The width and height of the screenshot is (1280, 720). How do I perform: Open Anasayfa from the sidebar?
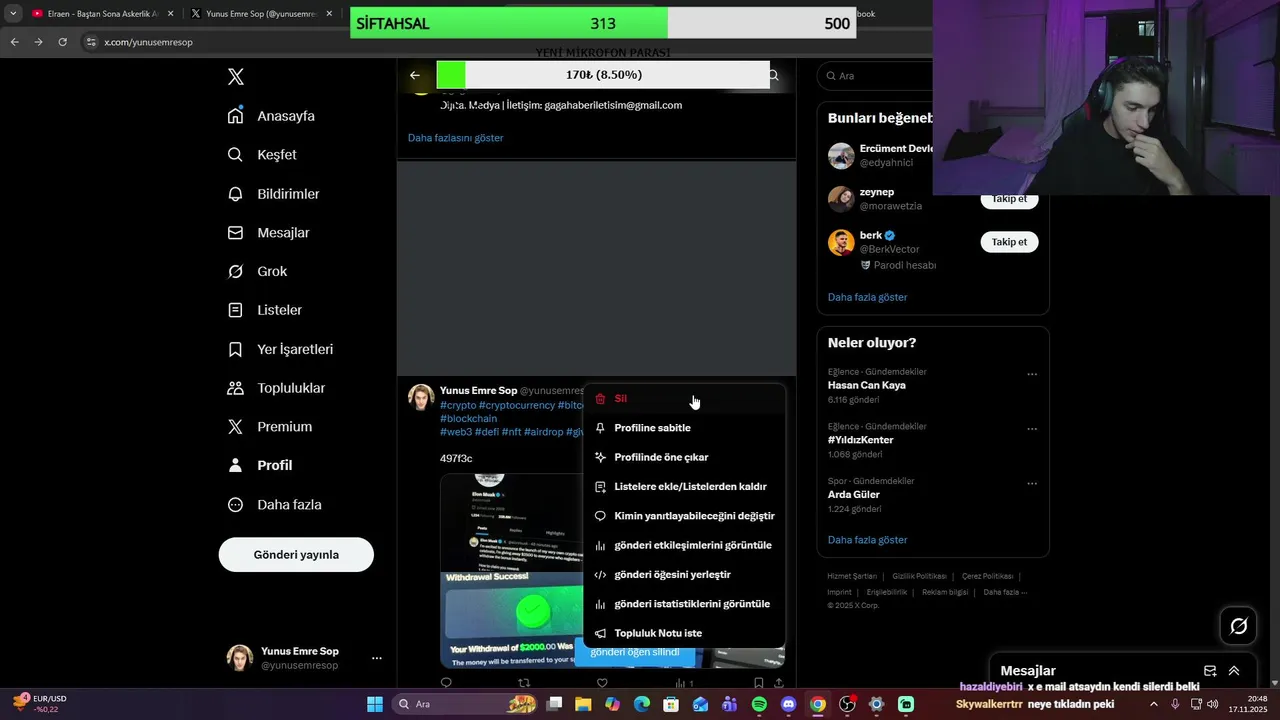tap(271, 116)
